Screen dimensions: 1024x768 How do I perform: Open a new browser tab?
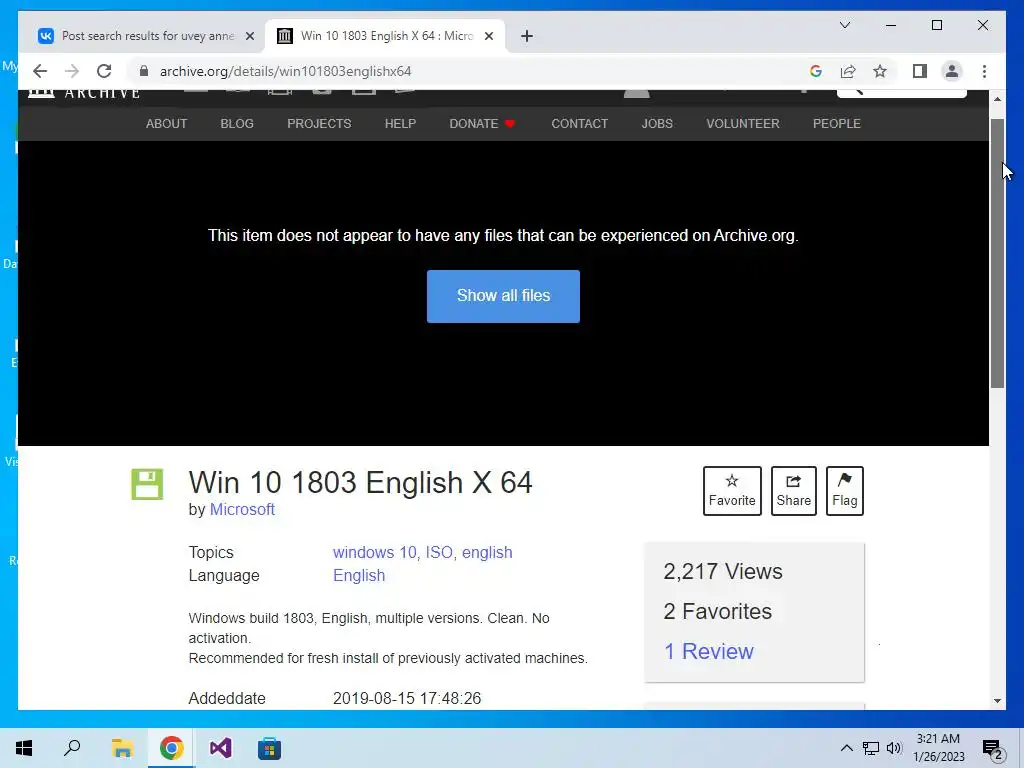[x=527, y=36]
